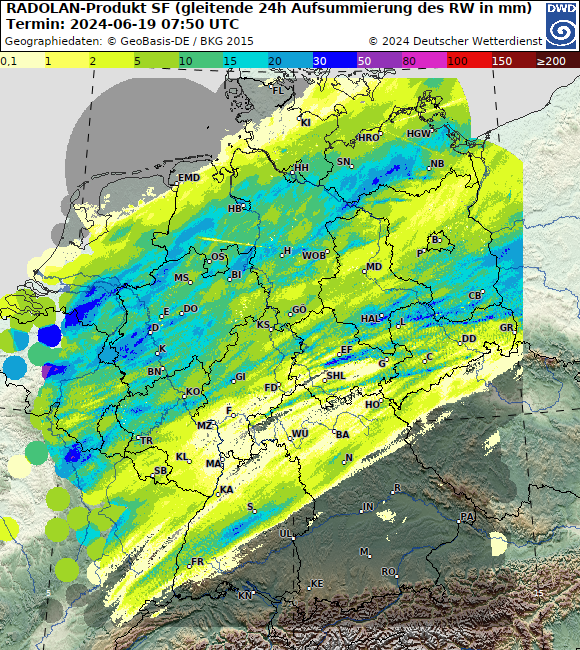Click the WÜ city label
The image size is (580, 650).
click(x=300, y=434)
